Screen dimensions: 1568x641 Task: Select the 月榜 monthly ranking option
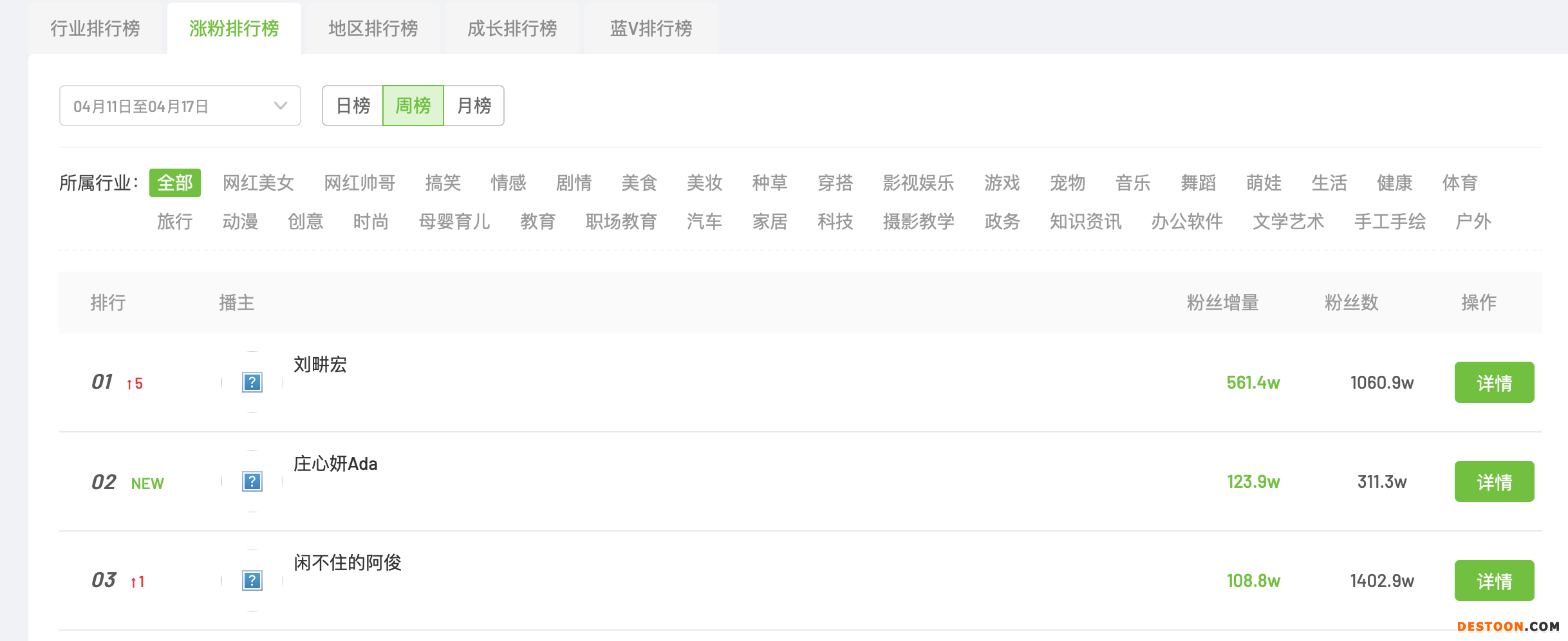tap(474, 106)
